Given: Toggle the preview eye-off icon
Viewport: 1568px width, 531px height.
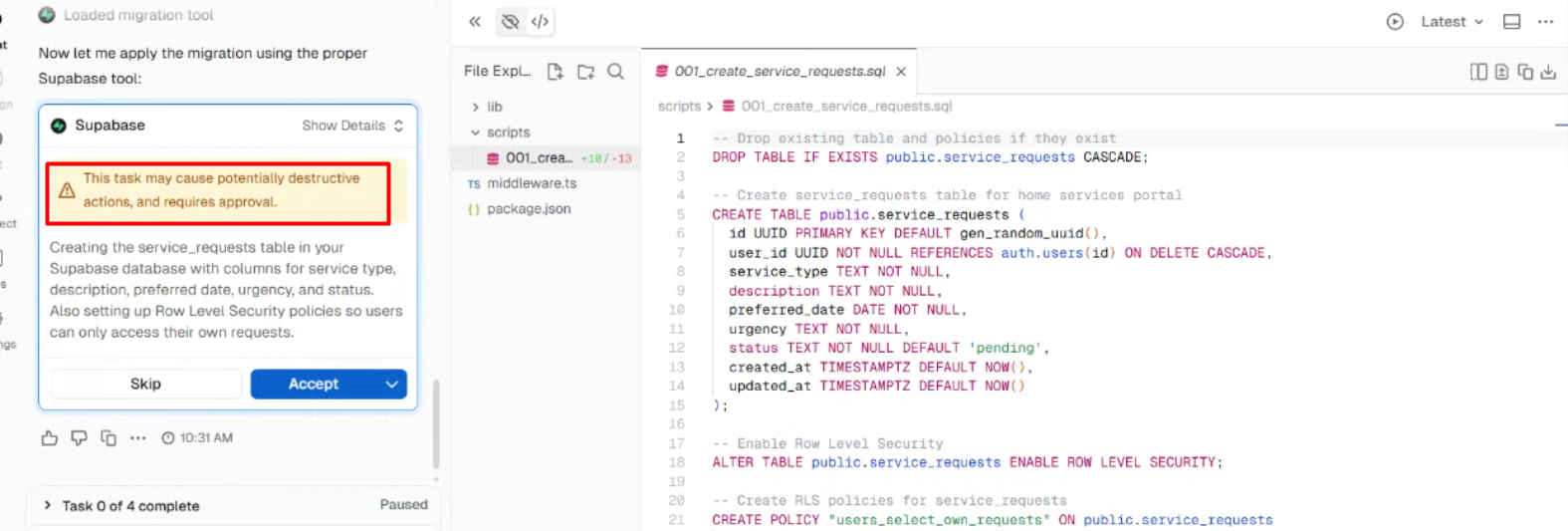Looking at the screenshot, I should [511, 22].
